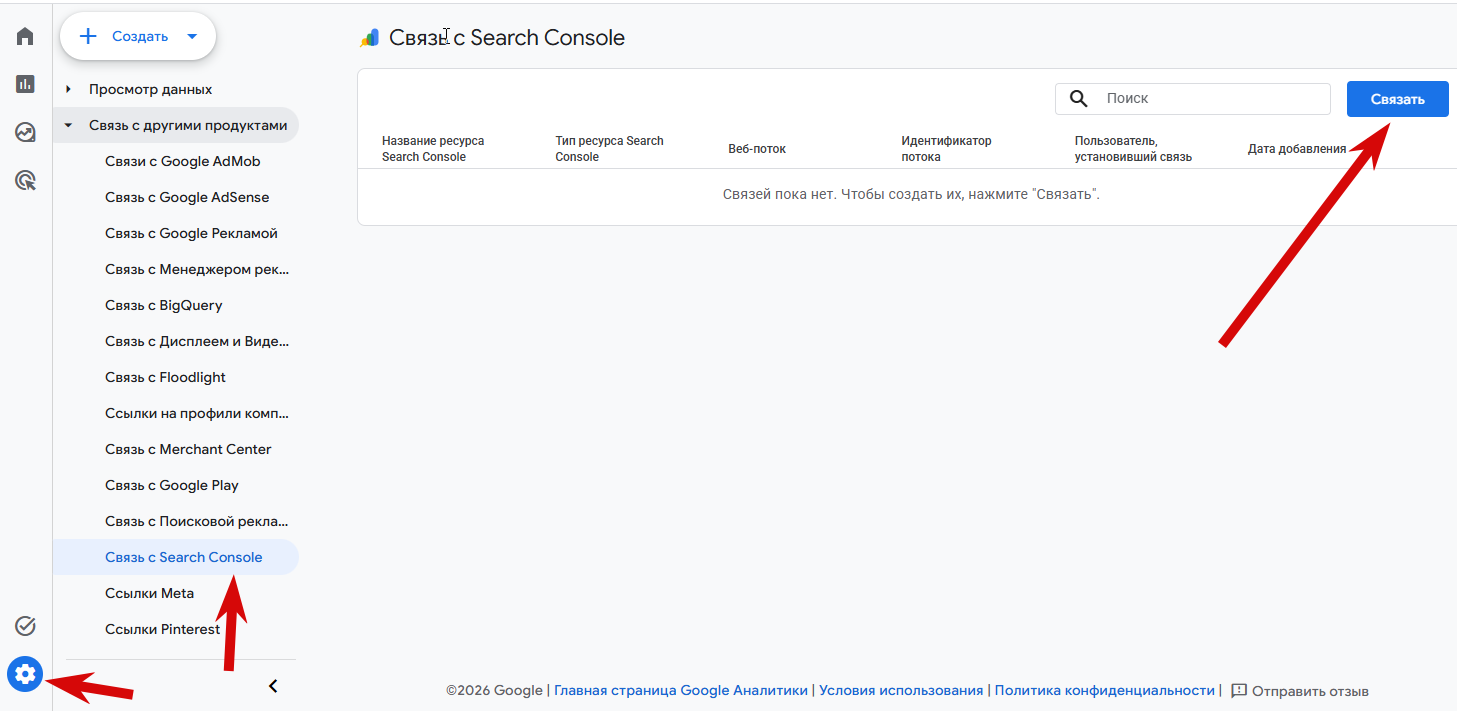Click the Связь с Search Console page title
Viewport: 1457px width, 711px height.
[x=507, y=38]
